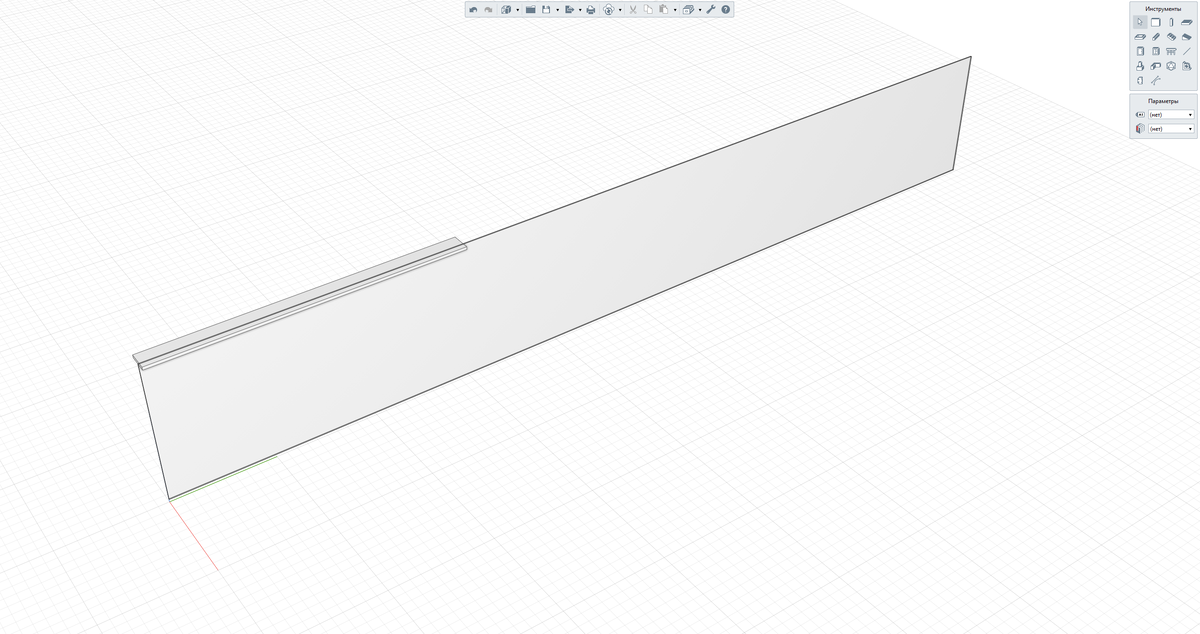Select the double door cabinet tool
The width and height of the screenshot is (1200, 634).
(x=1155, y=51)
